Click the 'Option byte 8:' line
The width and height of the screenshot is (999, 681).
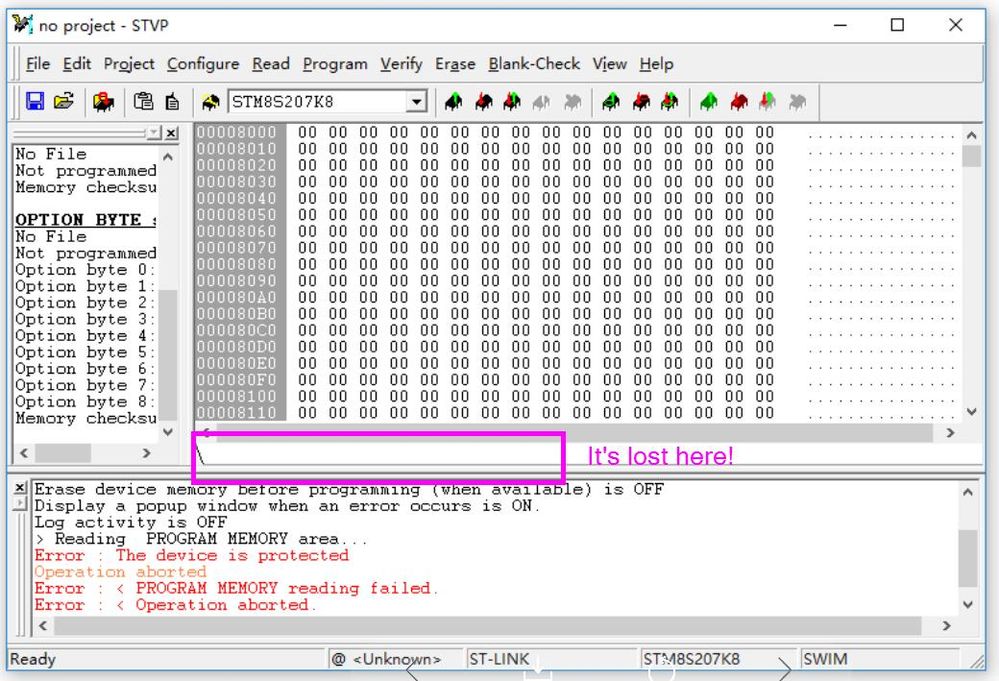pyautogui.click(x=85, y=402)
